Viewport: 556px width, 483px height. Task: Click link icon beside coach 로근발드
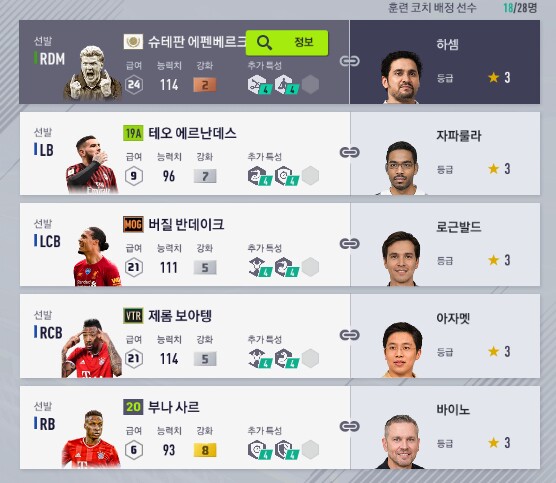[x=350, y=244]
